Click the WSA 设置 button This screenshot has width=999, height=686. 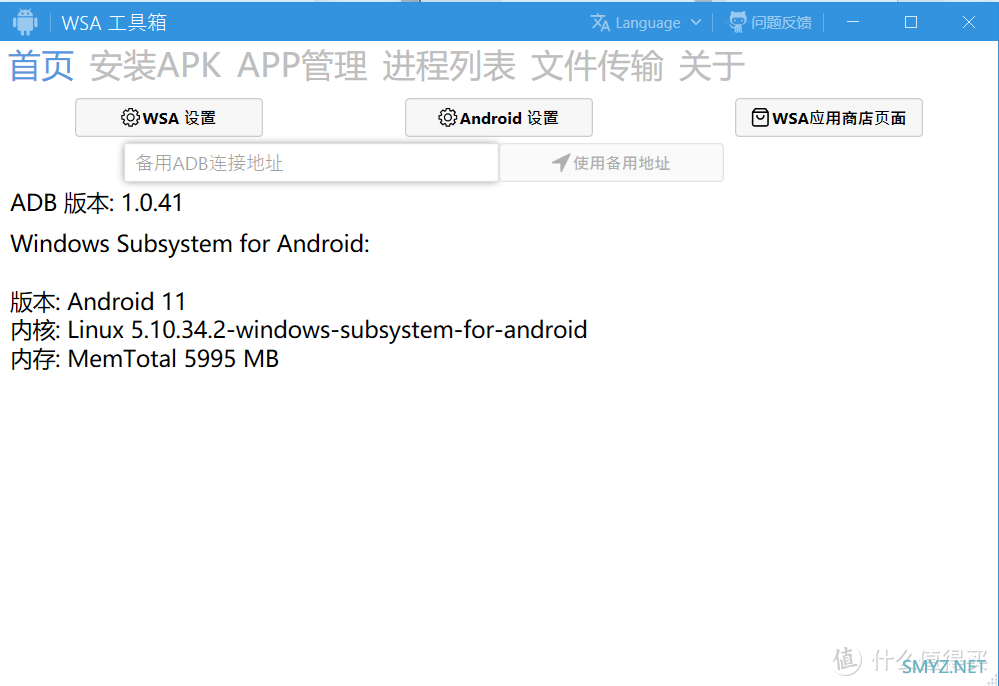[x=169, y=118]
